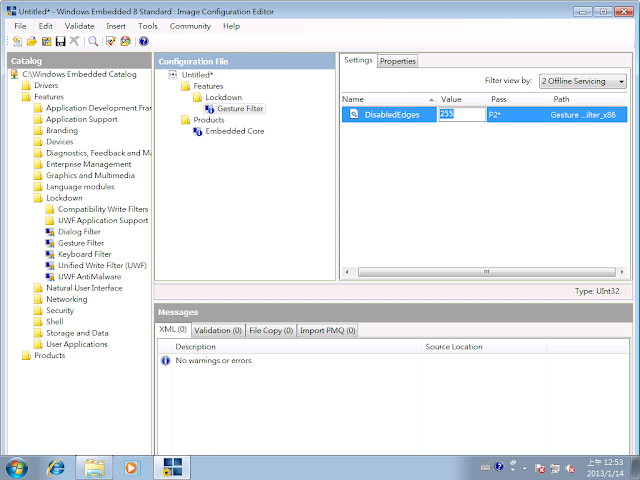Show hidden tray icons arrow

[x=525, y=468]
